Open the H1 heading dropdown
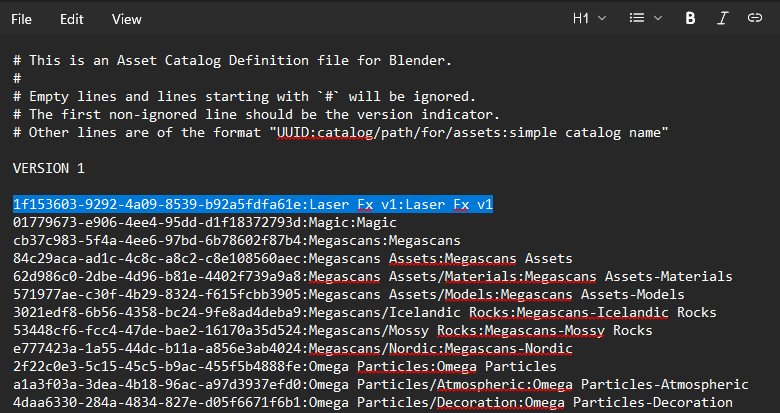 pyautogui.click(x=589, y=18)
